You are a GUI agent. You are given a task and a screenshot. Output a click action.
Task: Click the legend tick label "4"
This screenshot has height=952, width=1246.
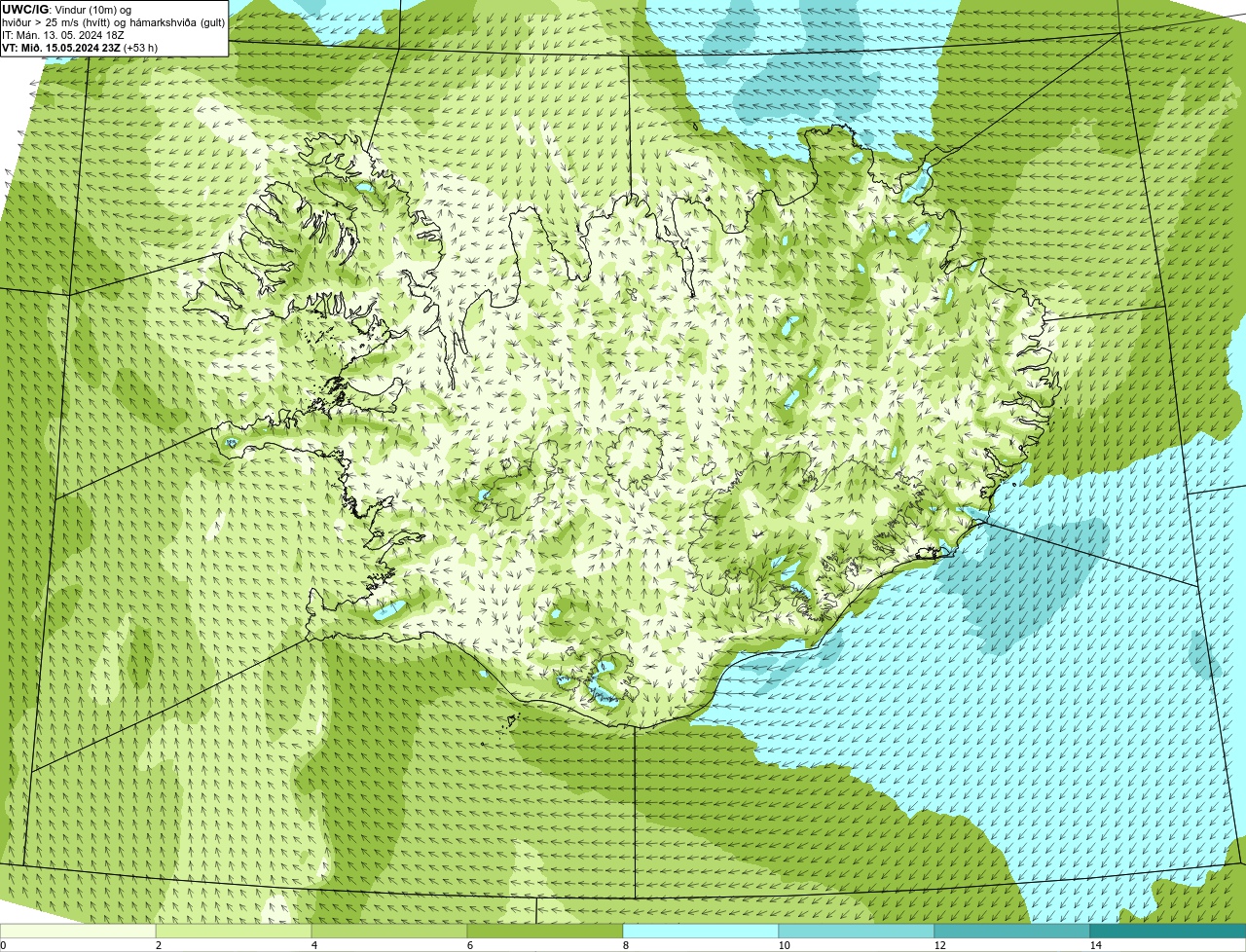[x=313, y=945]
